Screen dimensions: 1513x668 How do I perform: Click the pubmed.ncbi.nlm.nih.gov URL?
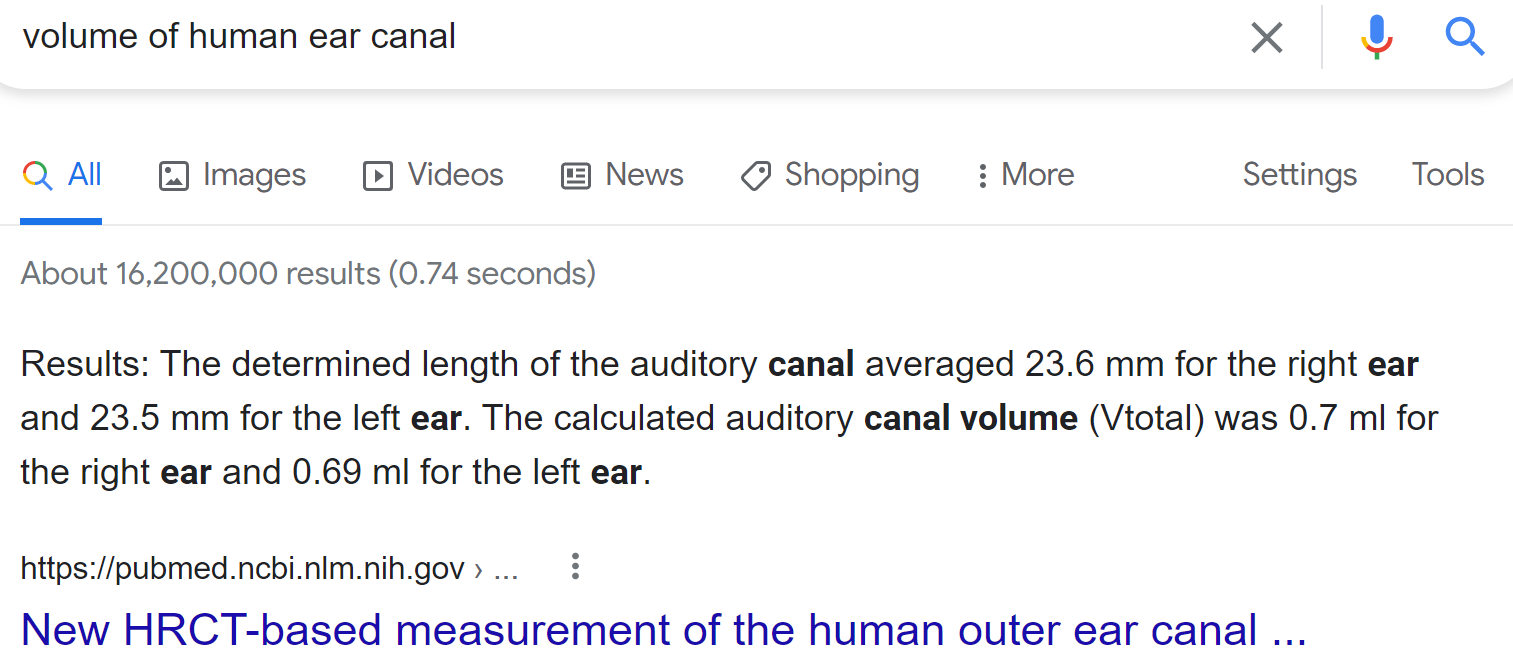pyautogui.click(x=242, y=569)
